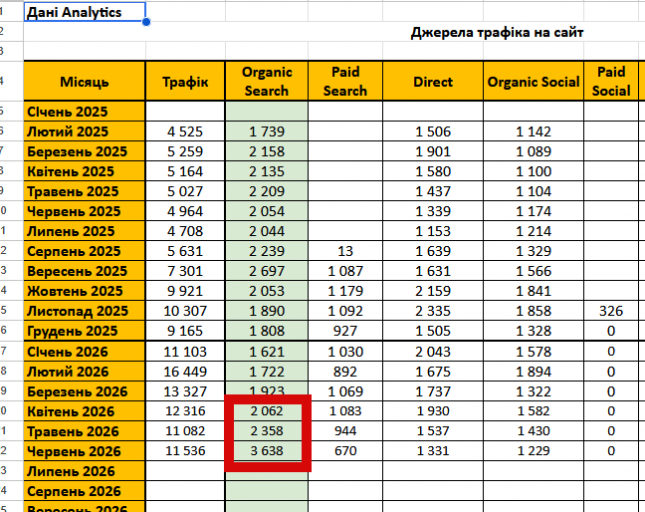Select the 'Місяць' column header cell
This screenshot has height=512, width=645.
coord(84,81)
